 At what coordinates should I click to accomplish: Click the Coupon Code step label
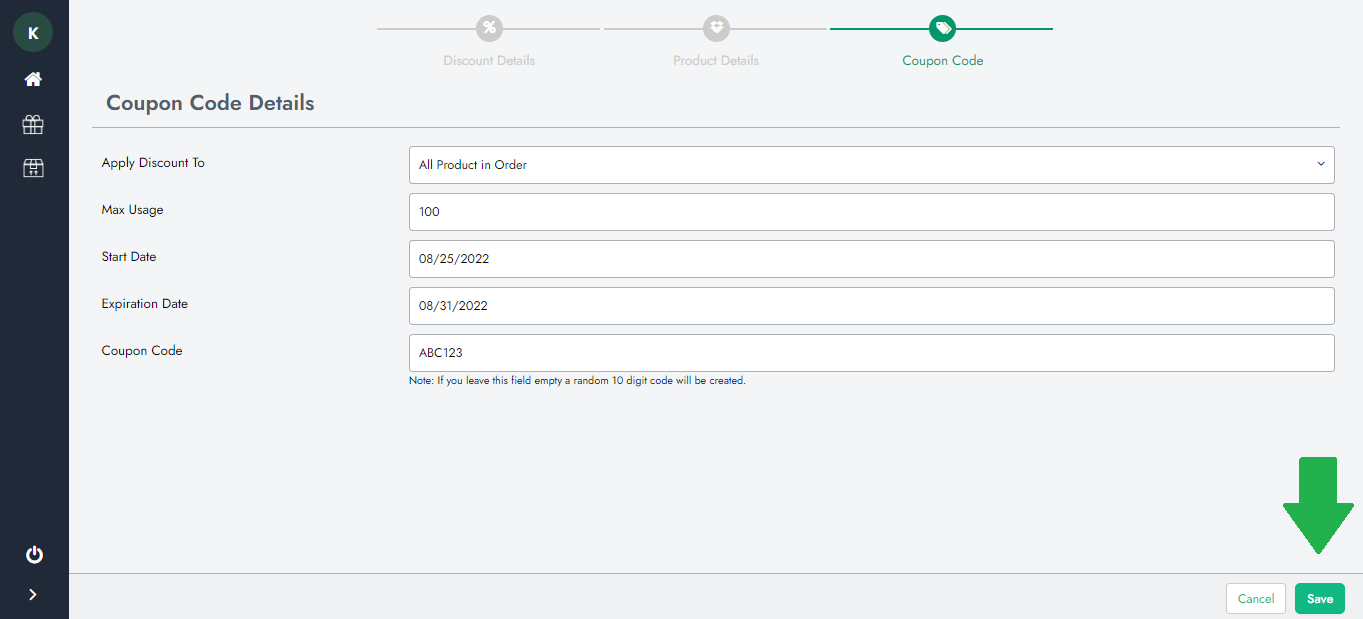pos(942,61)
